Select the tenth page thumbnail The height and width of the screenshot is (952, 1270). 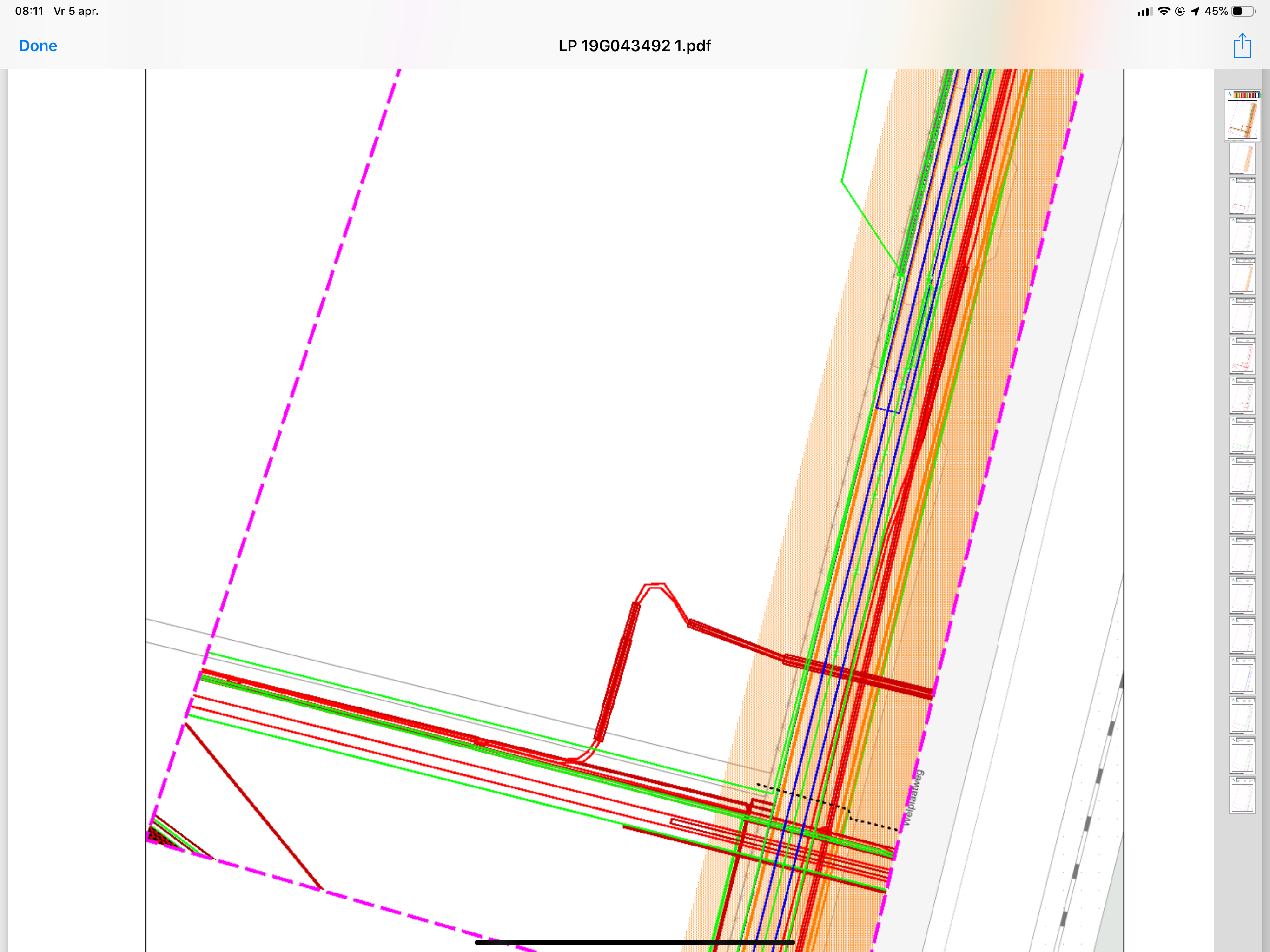point(1243,476)
